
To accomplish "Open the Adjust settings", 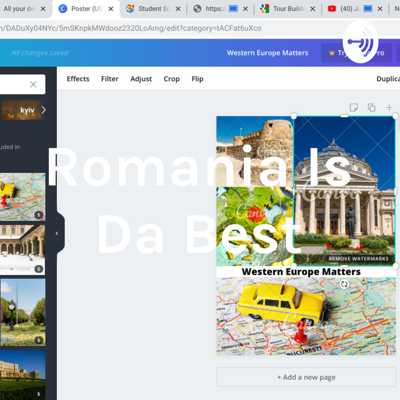I will click(141, 79).
